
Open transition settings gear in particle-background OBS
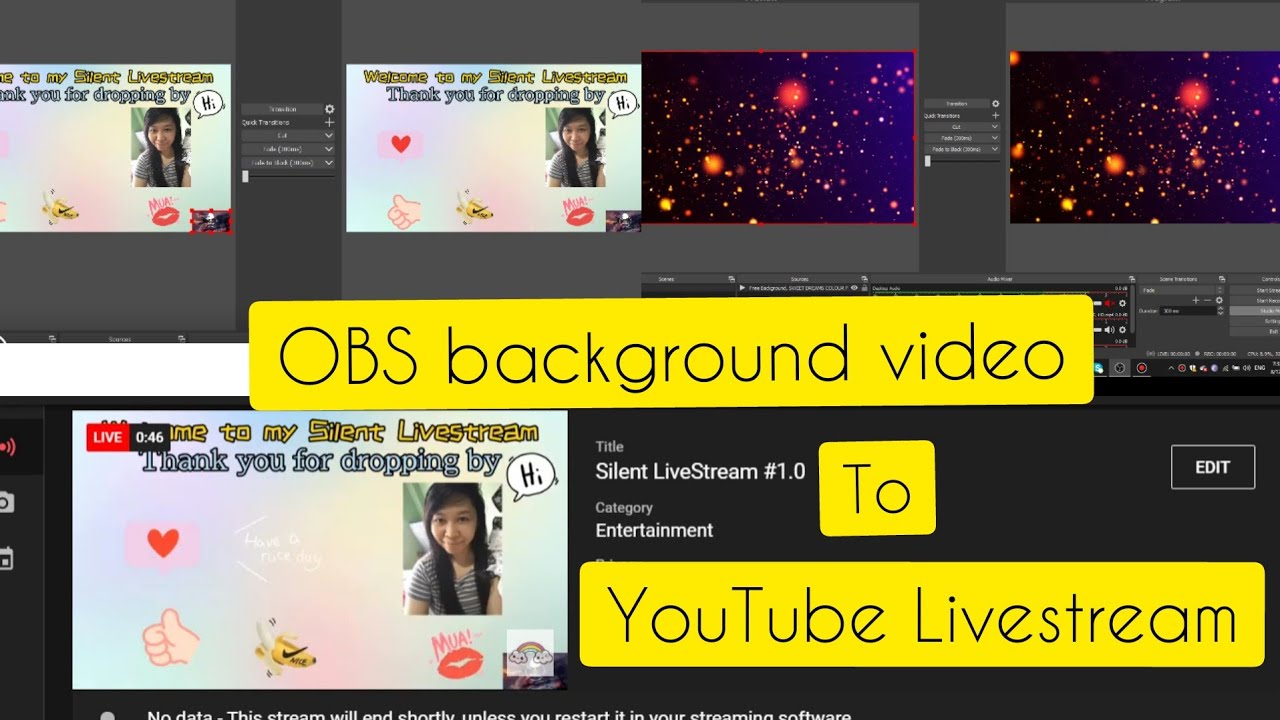995,103
